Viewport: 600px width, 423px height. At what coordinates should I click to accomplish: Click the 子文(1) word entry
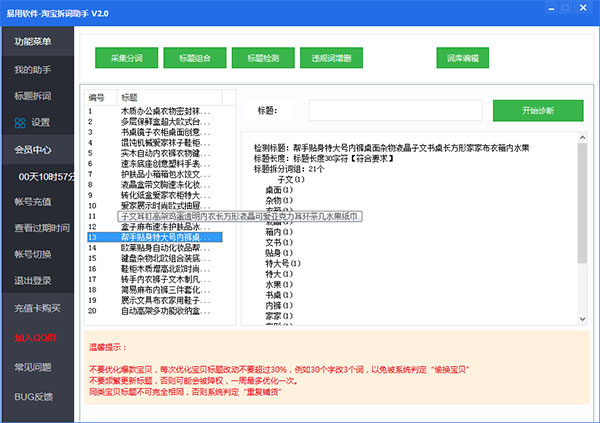(x=291, y=180)
